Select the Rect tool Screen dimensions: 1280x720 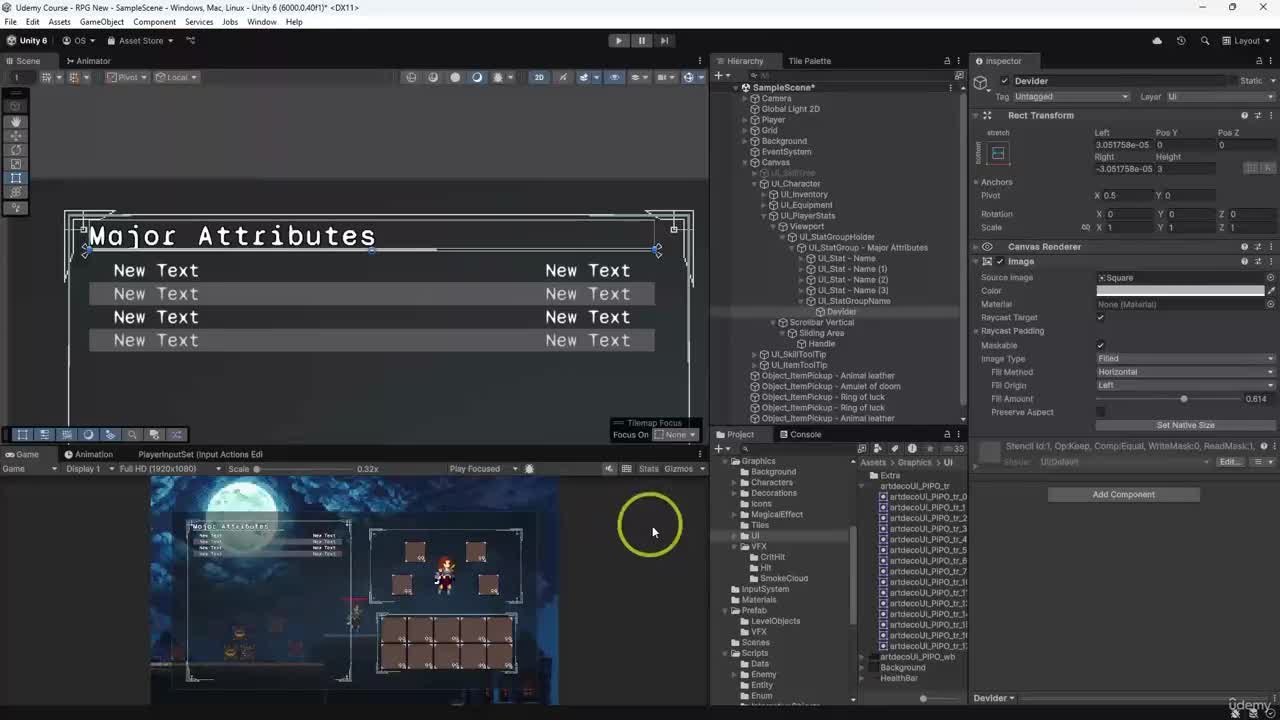point(16,177)
